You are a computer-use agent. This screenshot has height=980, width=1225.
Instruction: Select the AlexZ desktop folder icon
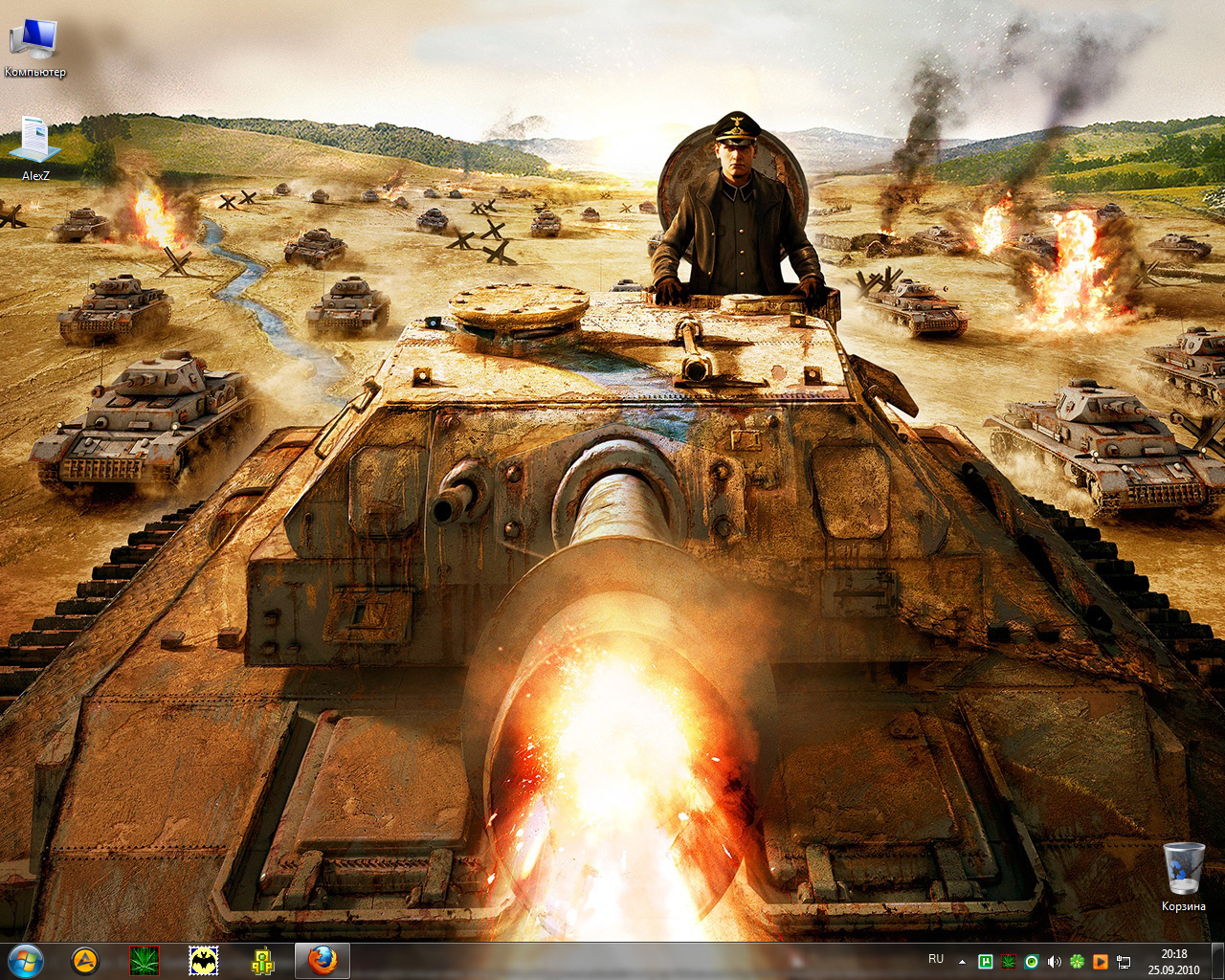tap(35, 149)
